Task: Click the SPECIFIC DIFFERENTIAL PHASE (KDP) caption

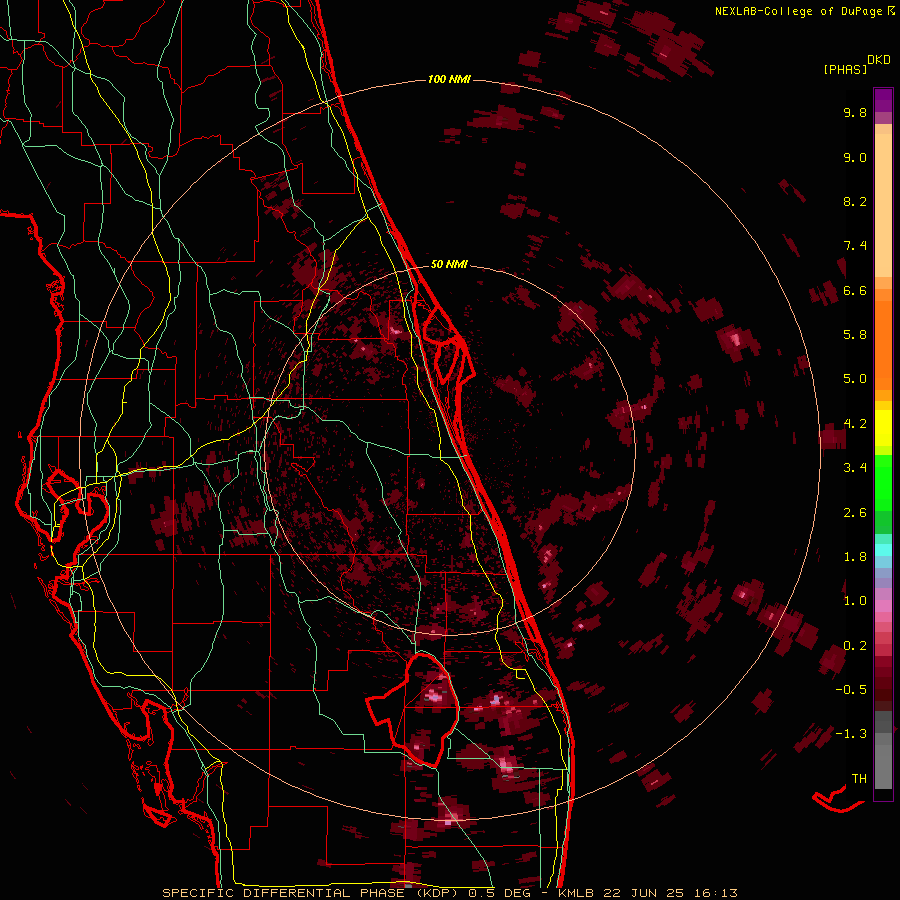Action: (312, 893)
